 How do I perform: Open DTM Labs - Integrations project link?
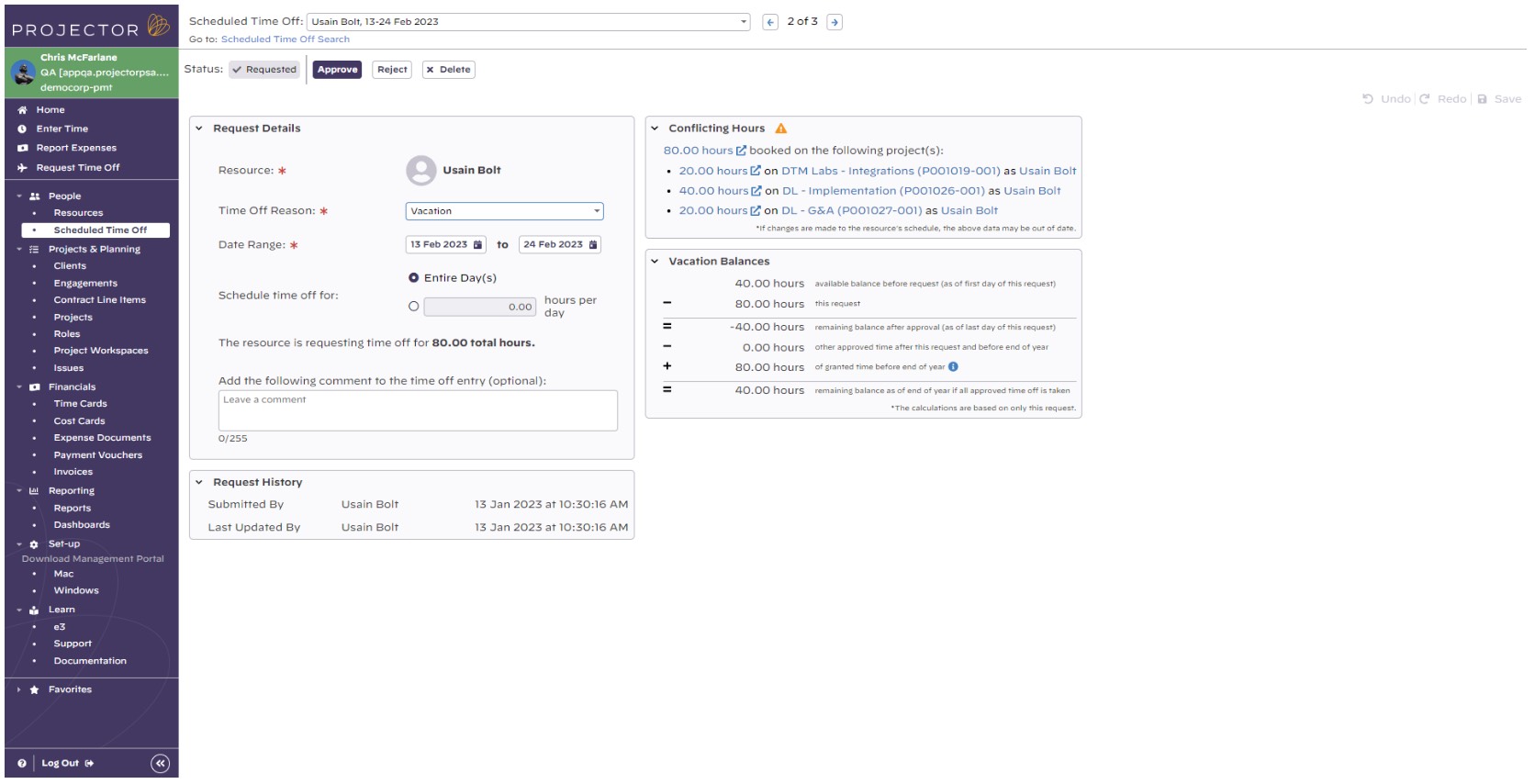coord(891,172)
